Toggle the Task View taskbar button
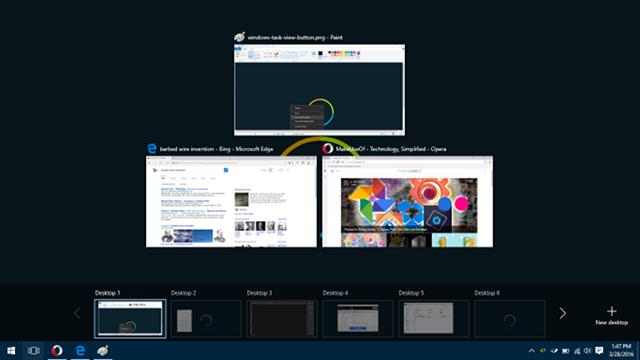Image resolution: width=640 pixels, height=360 pixels. (x=33, y=351)
